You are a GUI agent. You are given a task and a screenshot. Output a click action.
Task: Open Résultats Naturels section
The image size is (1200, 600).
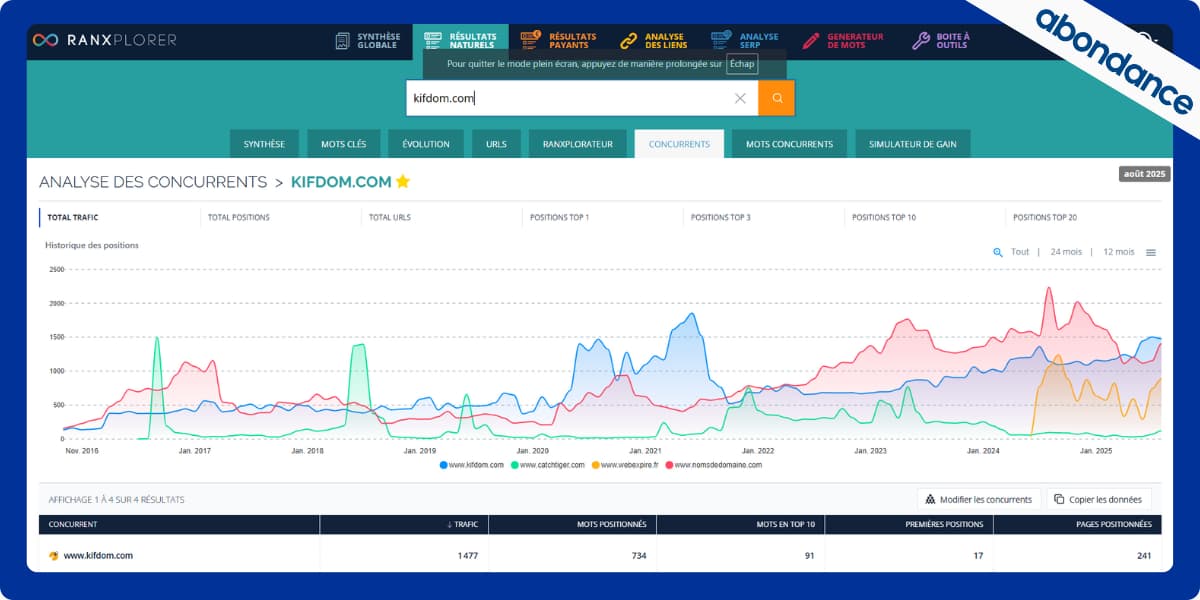[460, 41]
